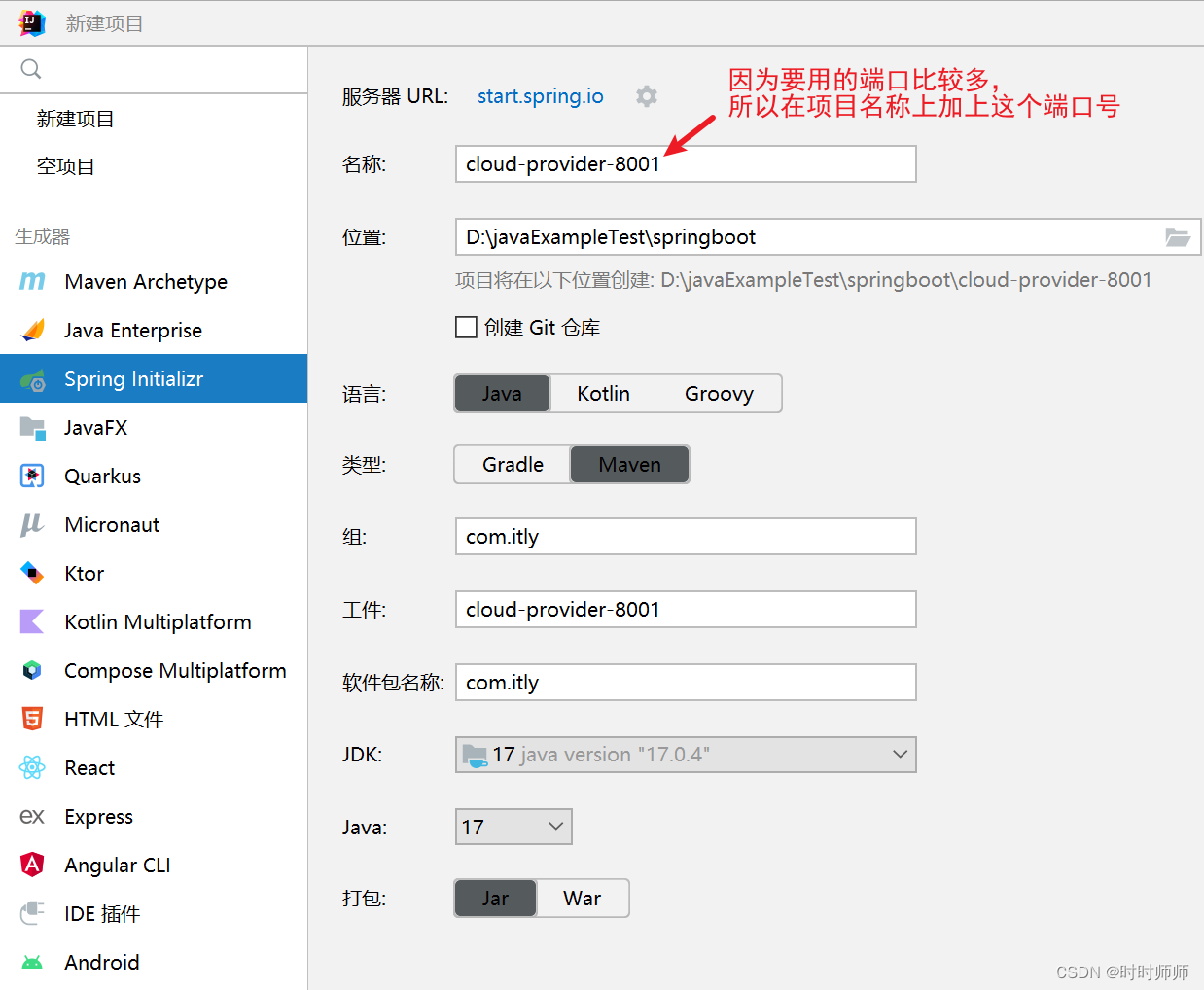
Task: Click the HTML5 file icon
Action: click(x=32, y=719)
